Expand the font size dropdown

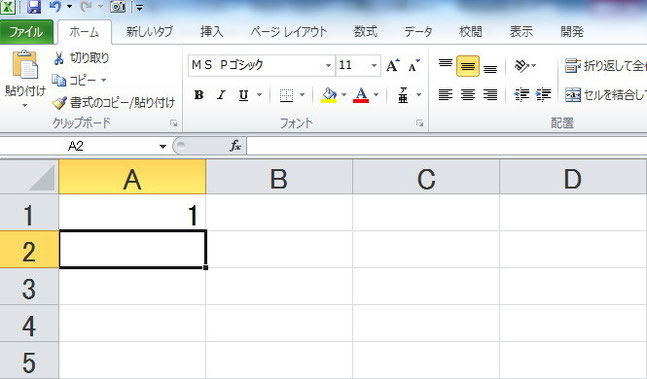(374, 65)
